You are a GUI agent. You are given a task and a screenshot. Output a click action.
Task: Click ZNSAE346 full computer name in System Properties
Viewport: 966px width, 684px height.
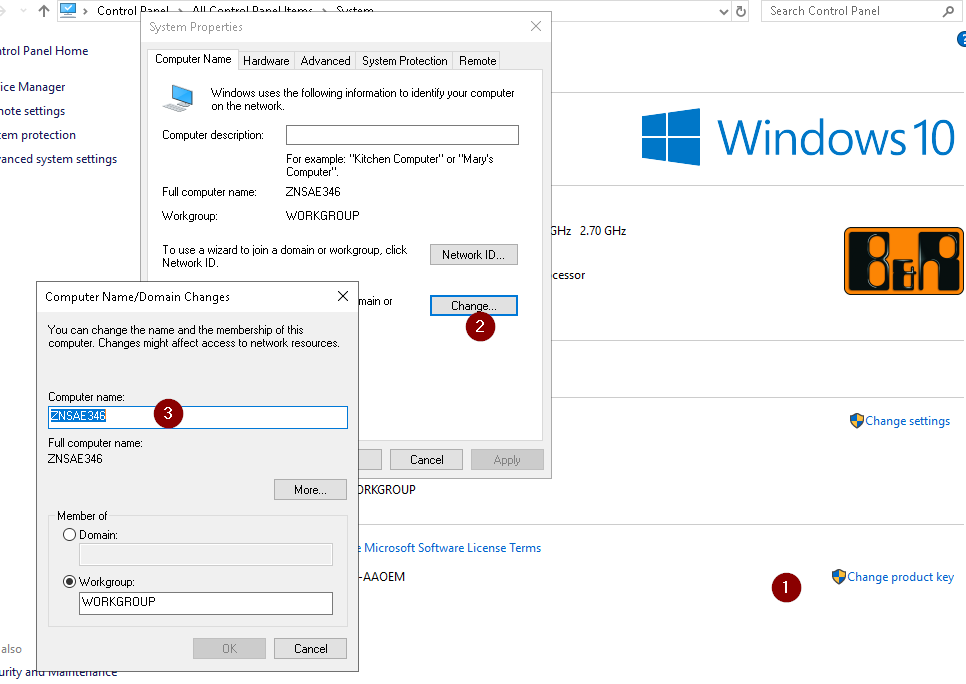coord(313,192)
